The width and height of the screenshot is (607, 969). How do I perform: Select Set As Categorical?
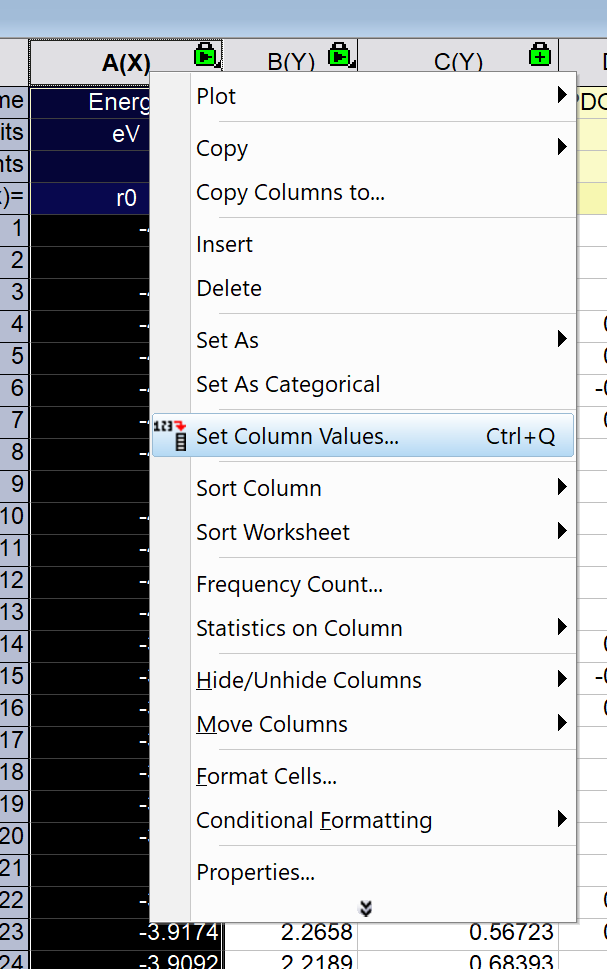click(x=288, y=384)
